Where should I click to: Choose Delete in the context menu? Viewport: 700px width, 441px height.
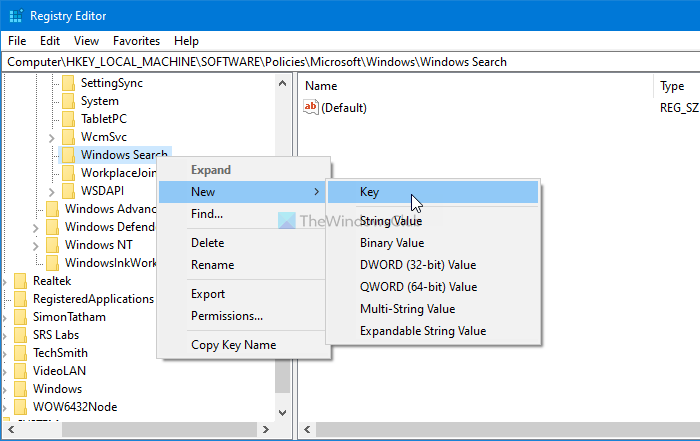pyautogui.click(x=244, y=243)
